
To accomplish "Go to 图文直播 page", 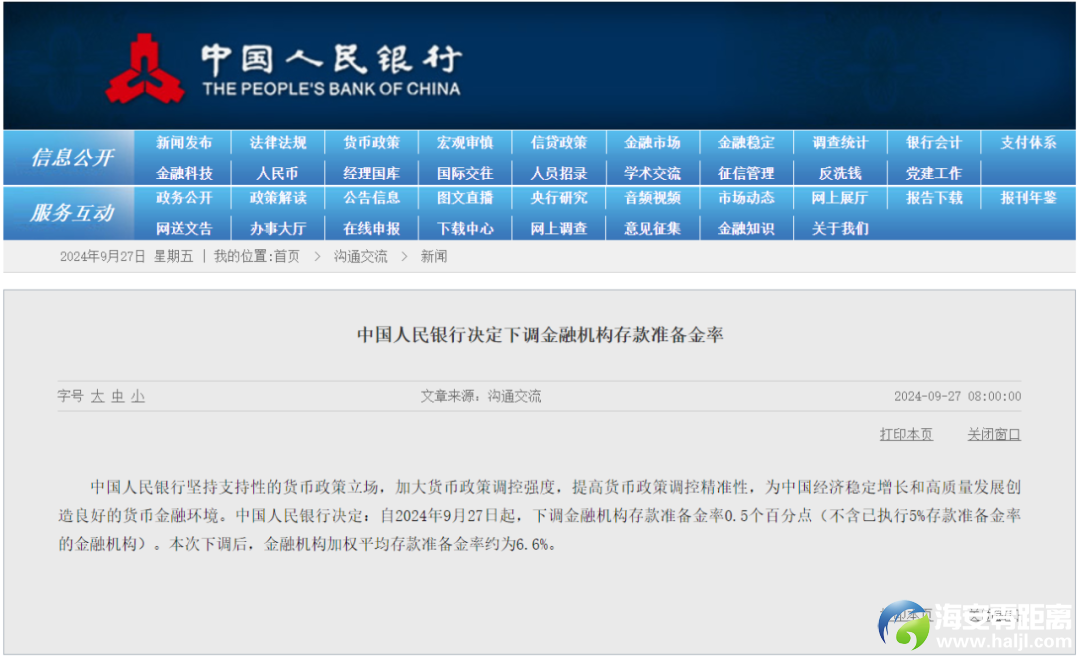I will pyautogui.click(x=465, y=198).
